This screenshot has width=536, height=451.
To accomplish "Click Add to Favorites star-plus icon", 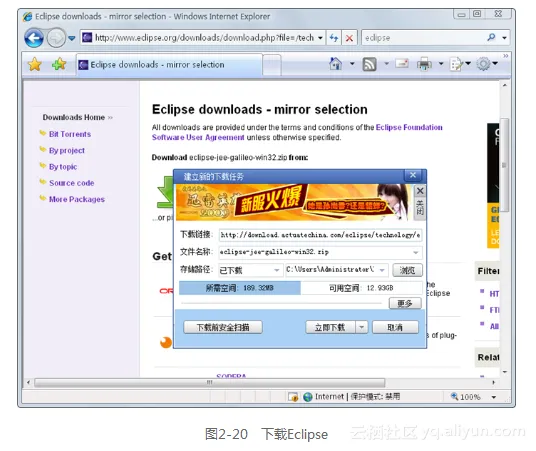I will (x=59, y=64).
